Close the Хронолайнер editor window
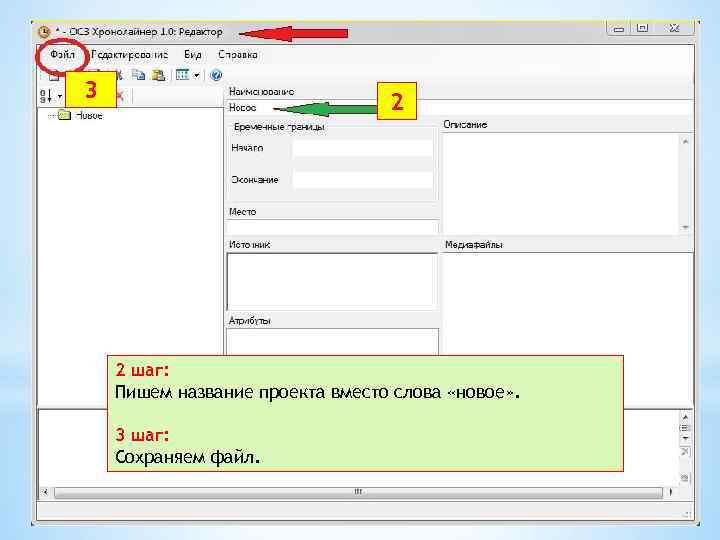Screen dimensions: 720x540 tap(675, 28)
